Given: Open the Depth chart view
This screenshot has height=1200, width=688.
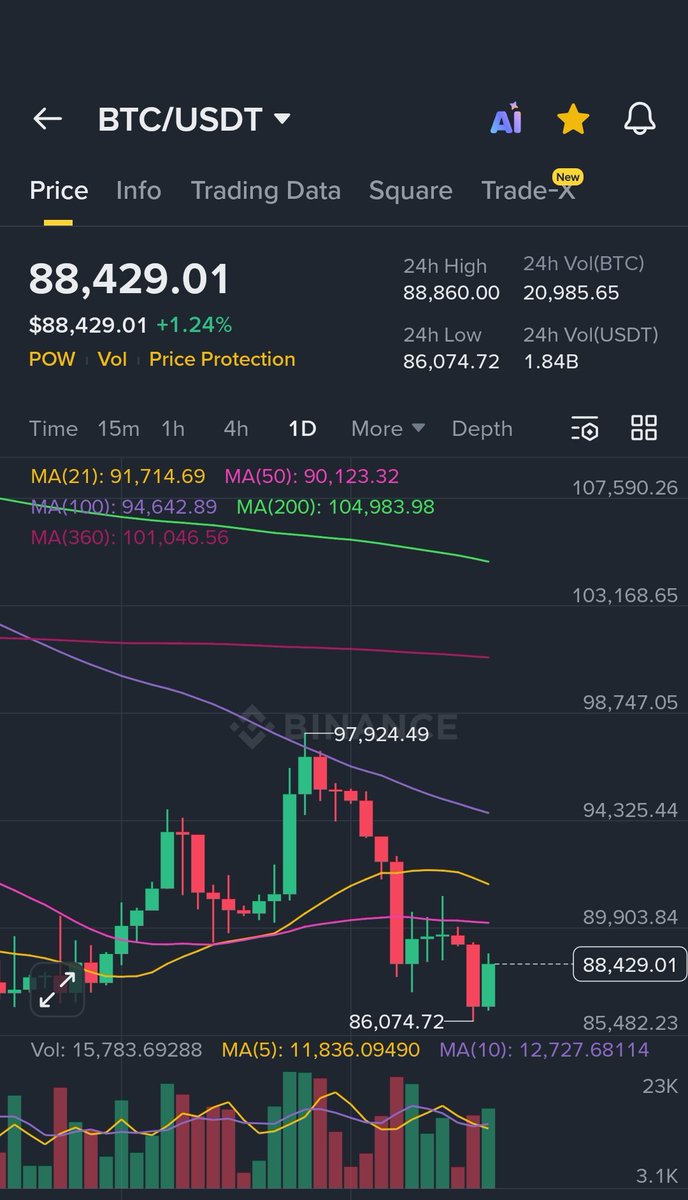Looking at the screenshot, I should pos(482,428).
